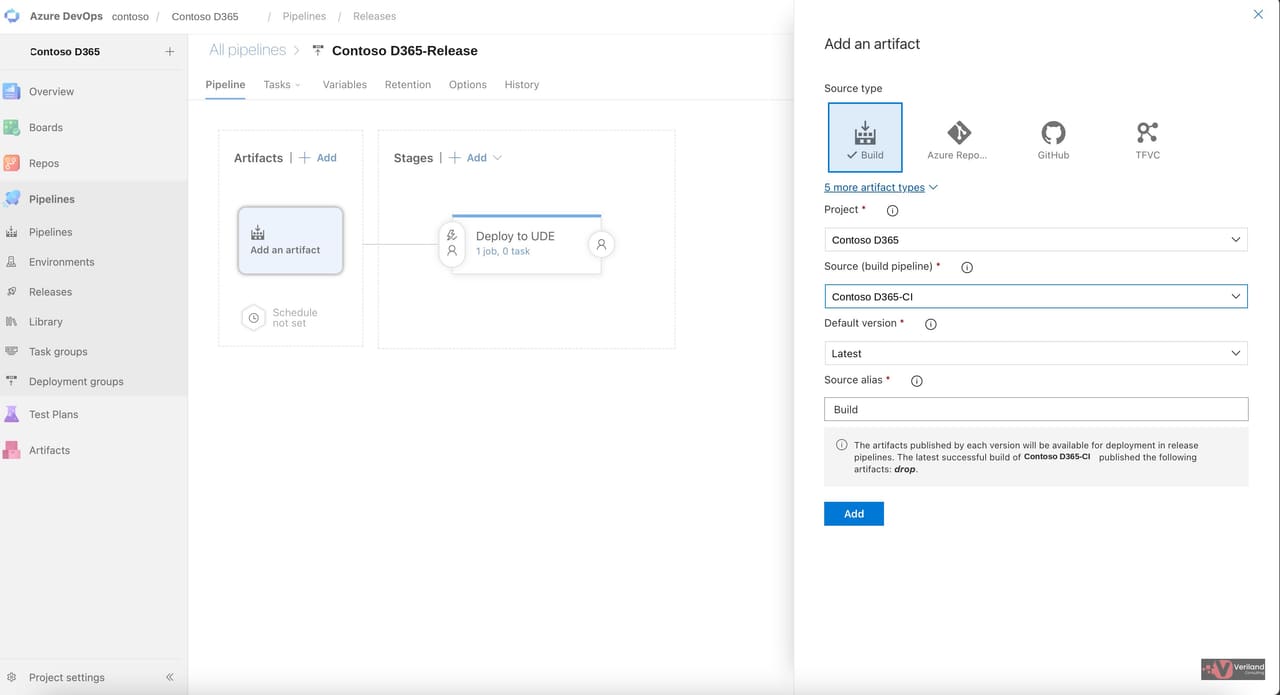The image size is (1280, 695).
Task: Select the TFVC source type
Action: coord(1147,137)
